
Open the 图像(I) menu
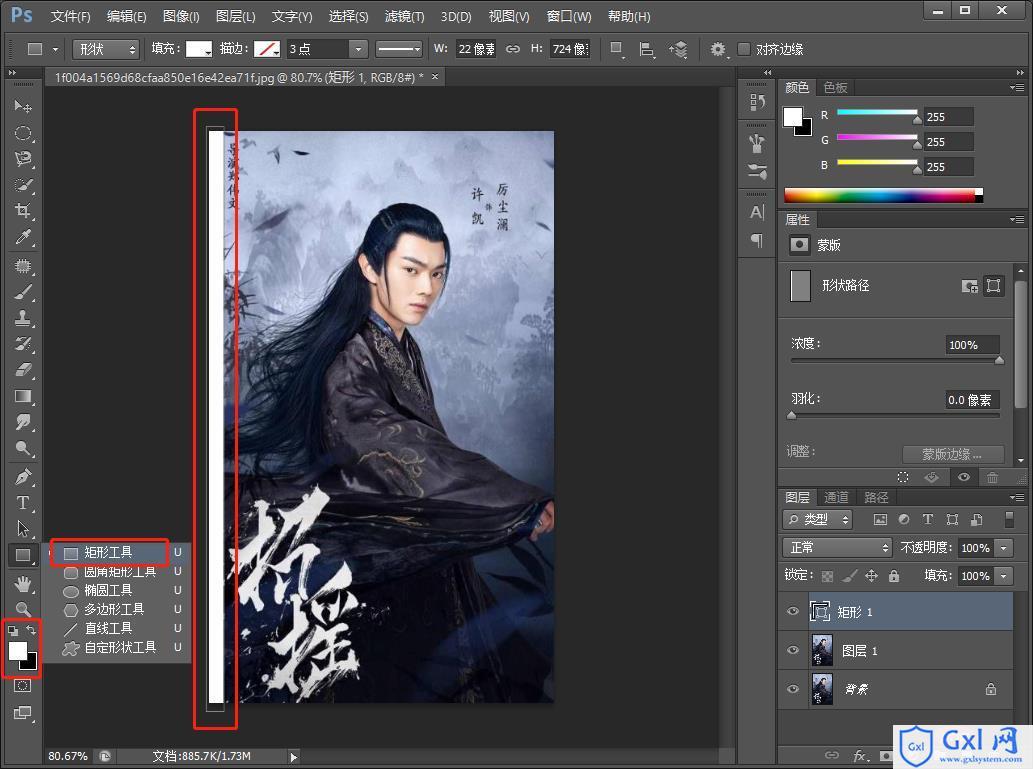pos(181,16)
